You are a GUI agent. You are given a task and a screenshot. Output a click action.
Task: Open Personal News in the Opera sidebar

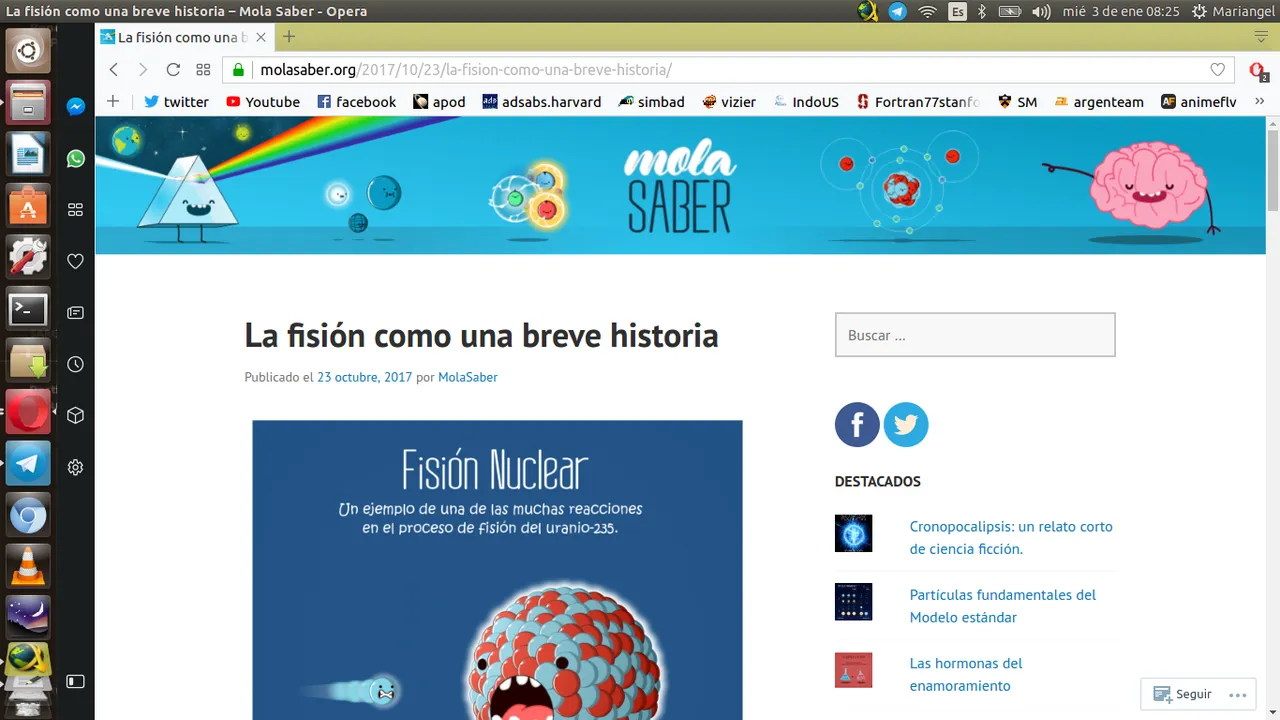pos(75,313)
